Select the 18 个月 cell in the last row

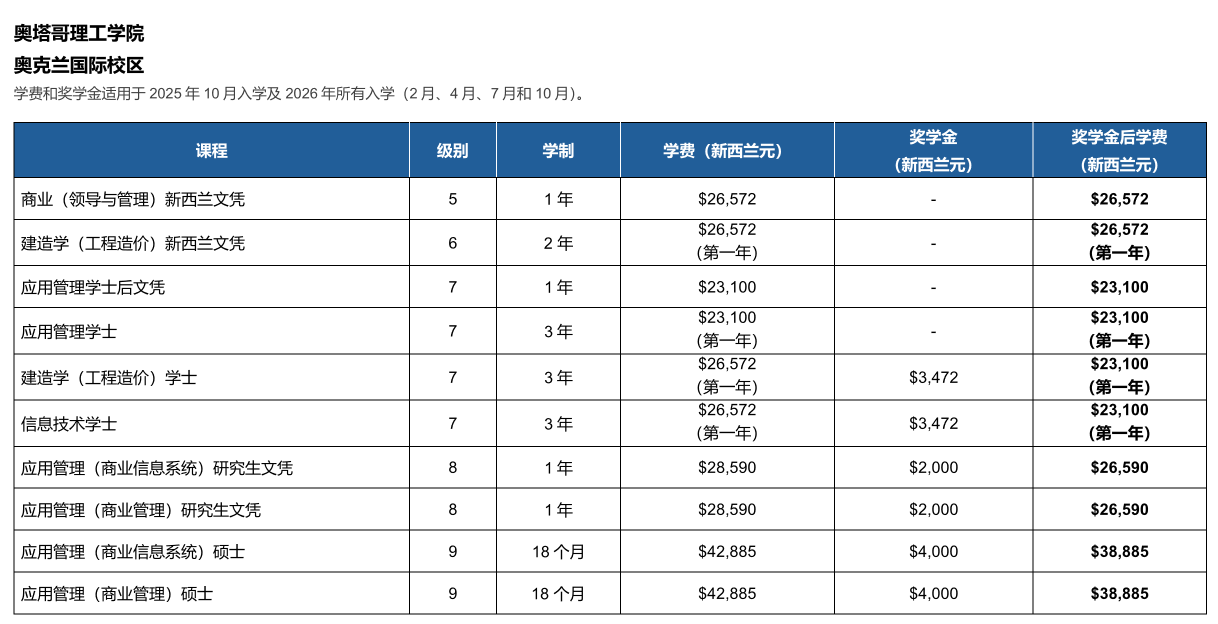click(558, 594)
